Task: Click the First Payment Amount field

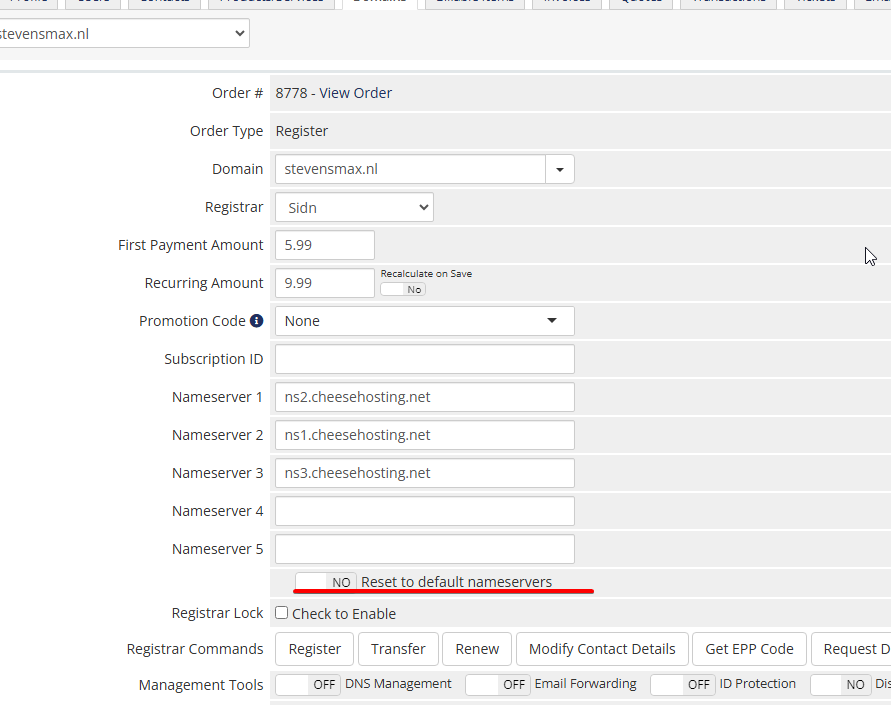Action: tap(324, 245)
